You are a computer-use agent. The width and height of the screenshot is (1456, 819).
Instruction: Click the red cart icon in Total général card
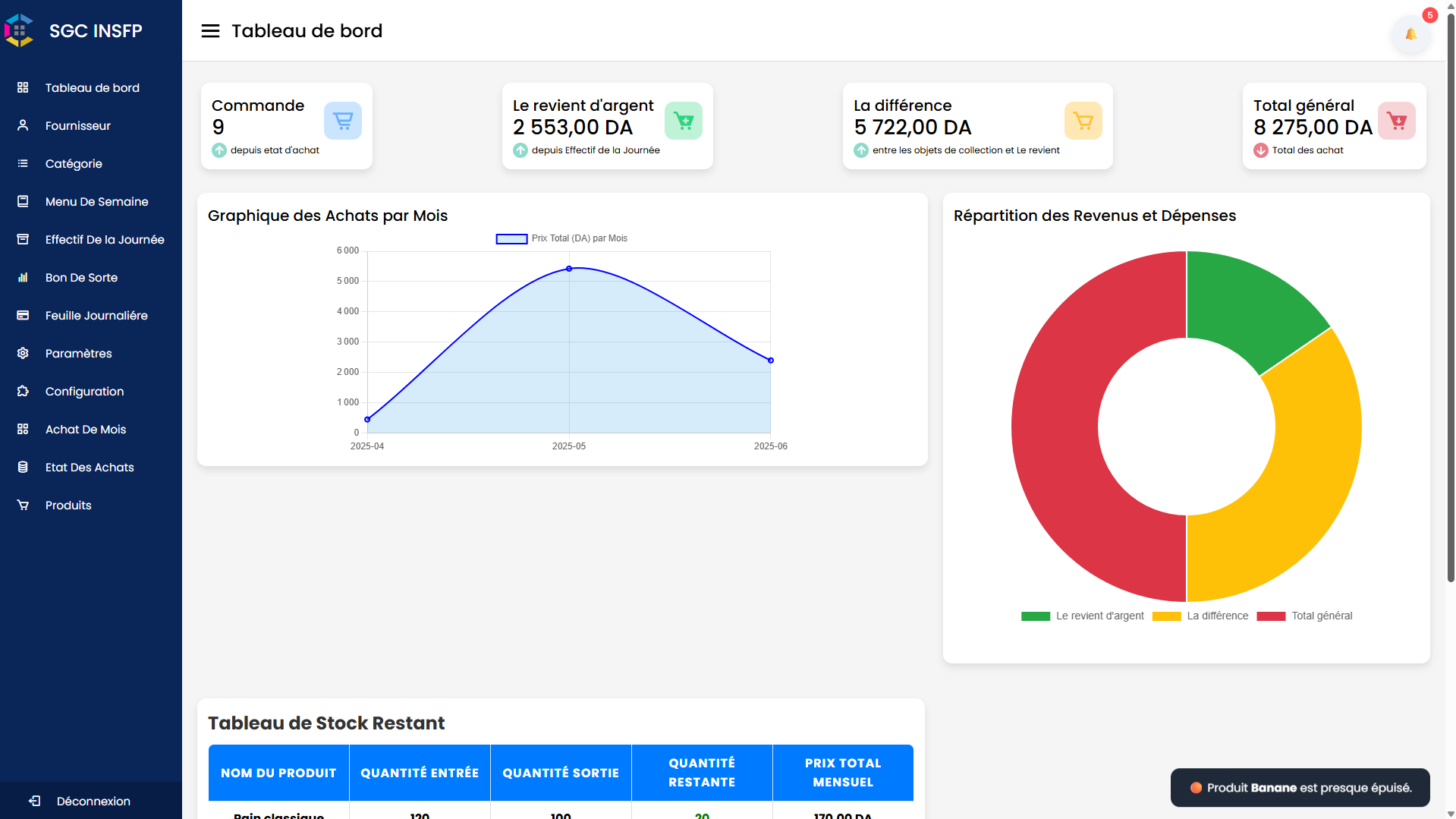1396,121
